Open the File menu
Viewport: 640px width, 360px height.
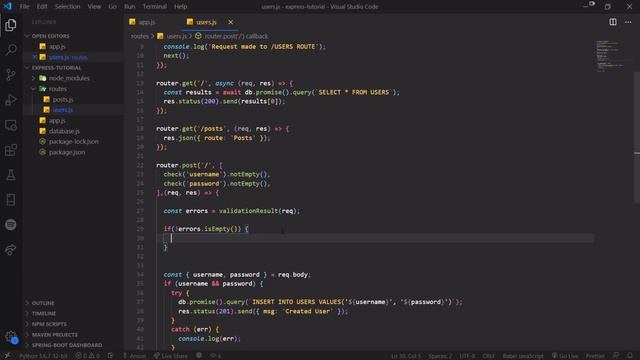pyautogui.click(x=24, y=7)
